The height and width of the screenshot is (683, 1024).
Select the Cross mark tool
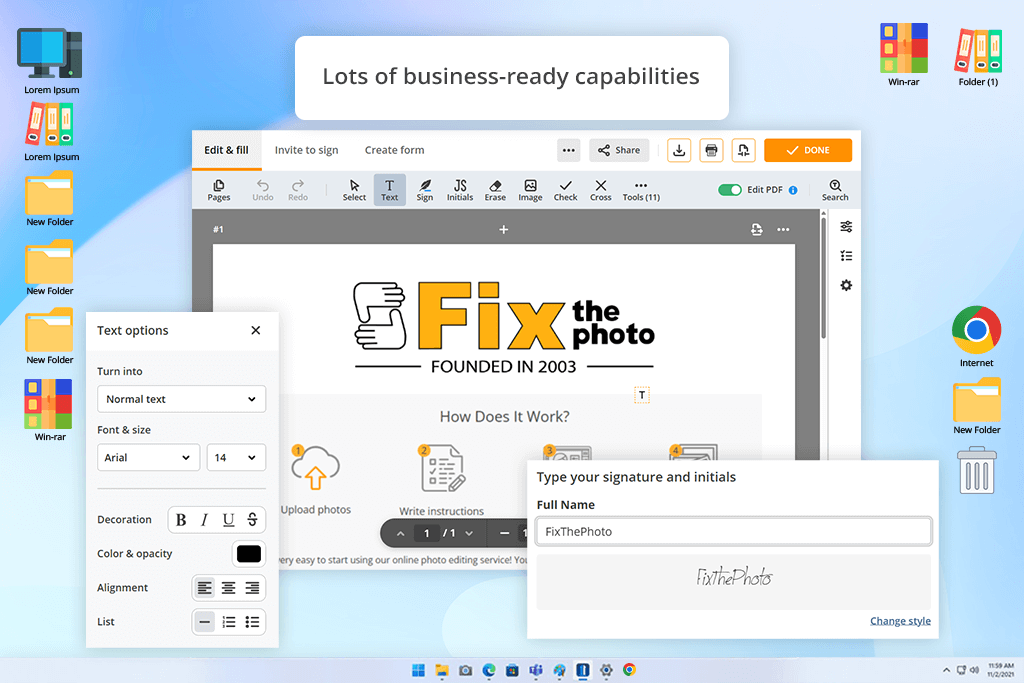[x=601, y=190]
